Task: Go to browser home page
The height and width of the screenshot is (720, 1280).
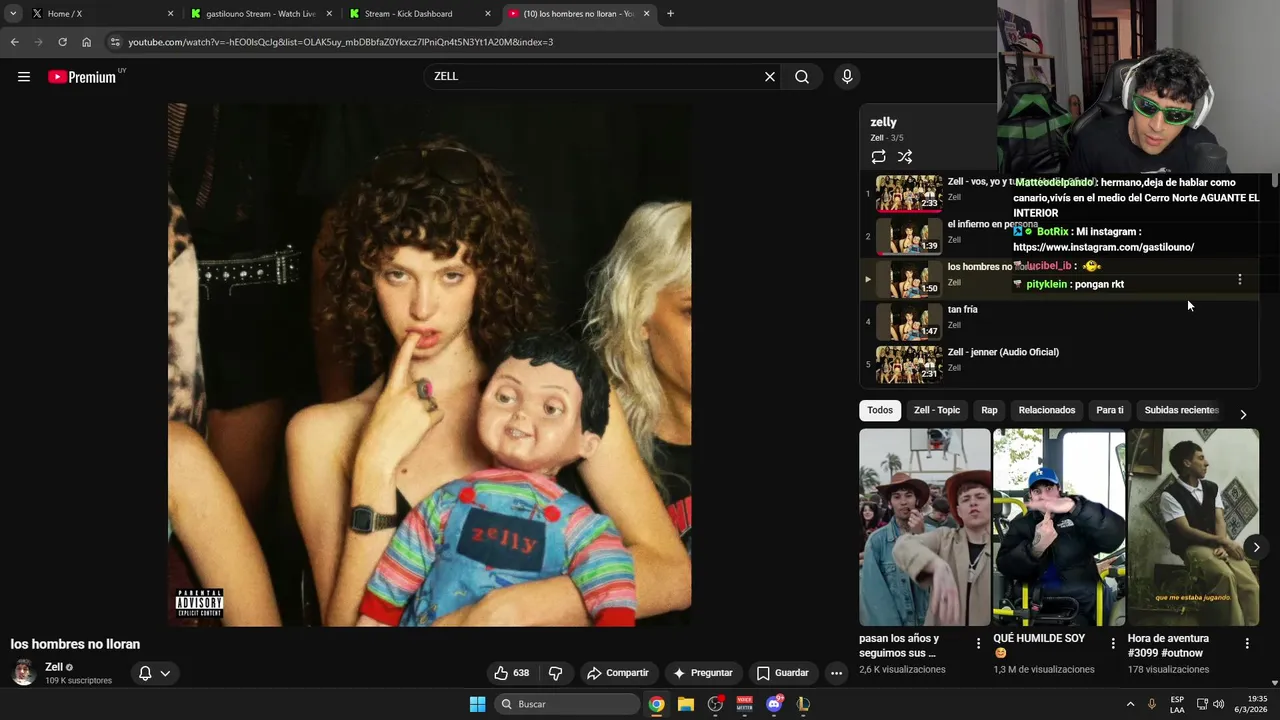Action: [86, 42]
